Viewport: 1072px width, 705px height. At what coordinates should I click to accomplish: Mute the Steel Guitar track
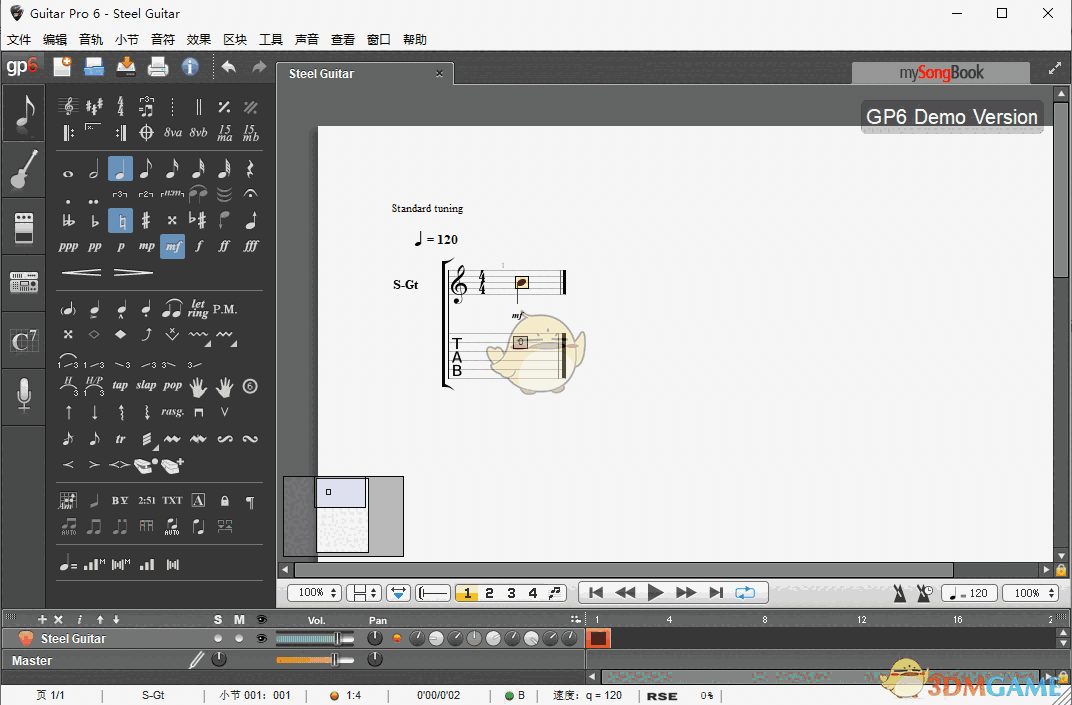click(x=239, y=638)
